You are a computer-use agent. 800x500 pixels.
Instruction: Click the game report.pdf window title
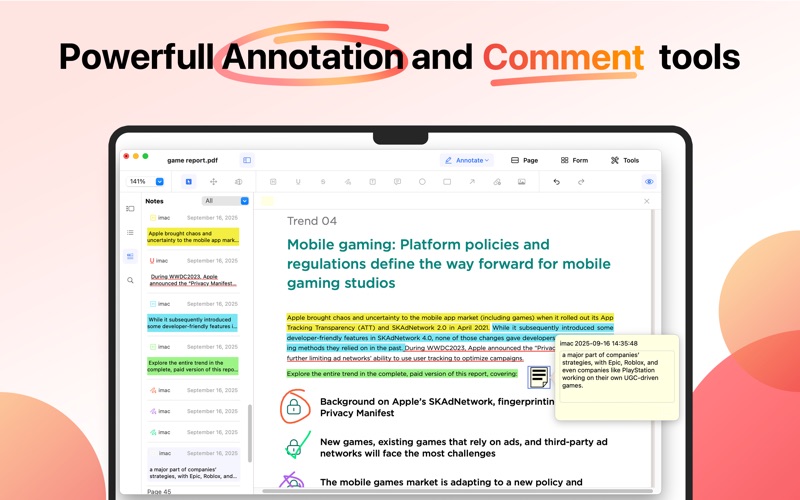click(192, 160)
